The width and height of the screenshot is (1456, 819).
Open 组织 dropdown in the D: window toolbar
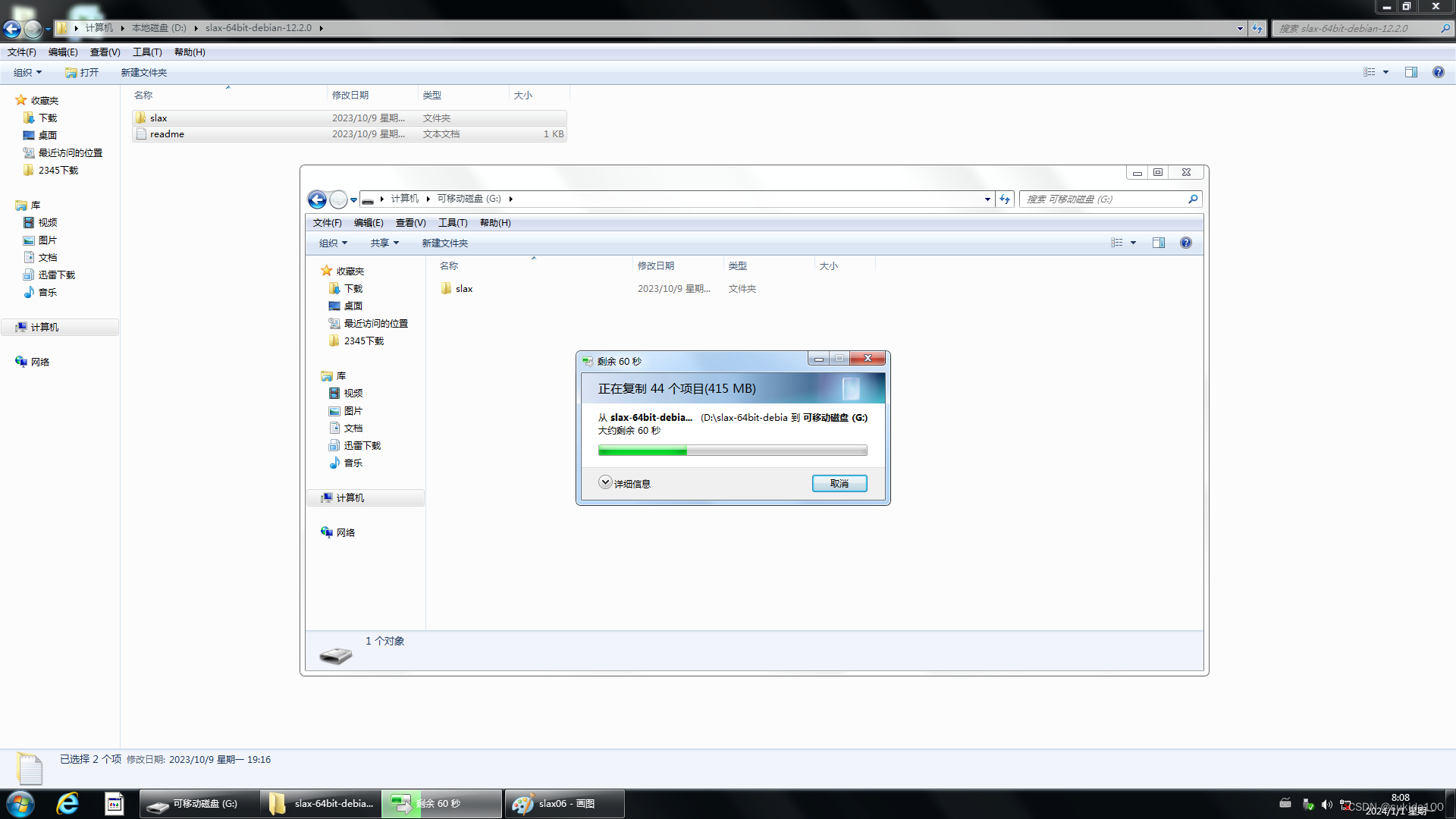[27, 73]
